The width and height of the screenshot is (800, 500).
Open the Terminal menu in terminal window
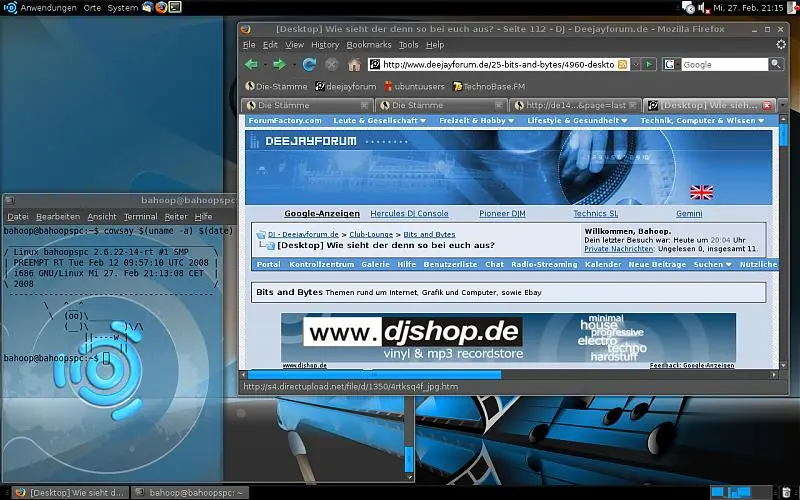click(x=140, y=216)
